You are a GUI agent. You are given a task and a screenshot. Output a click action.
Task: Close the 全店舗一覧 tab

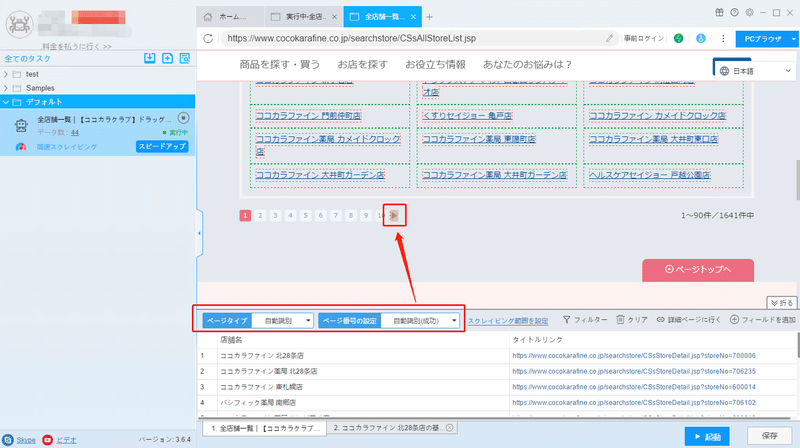413,17
